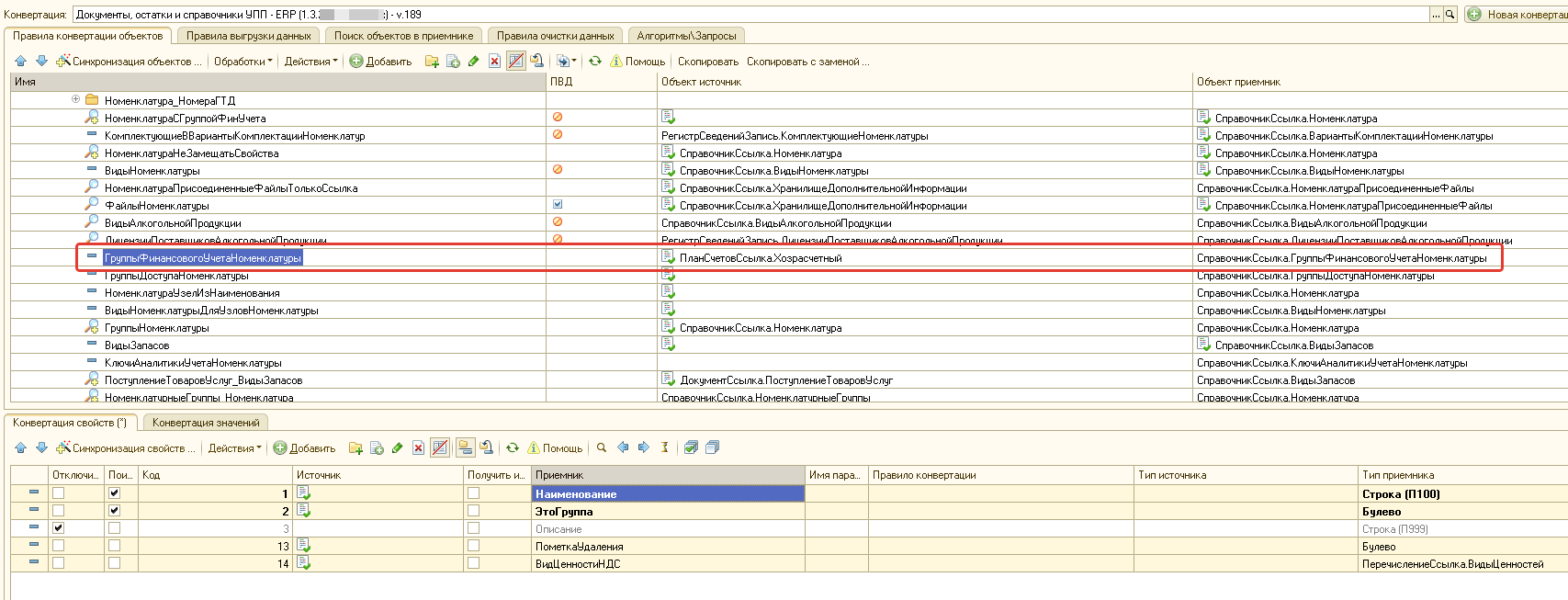Check the Получить из checkbox in the ВидЦенностиНДС row
The height and width of the screenshot is (600, 1568).
pos(473,563)
